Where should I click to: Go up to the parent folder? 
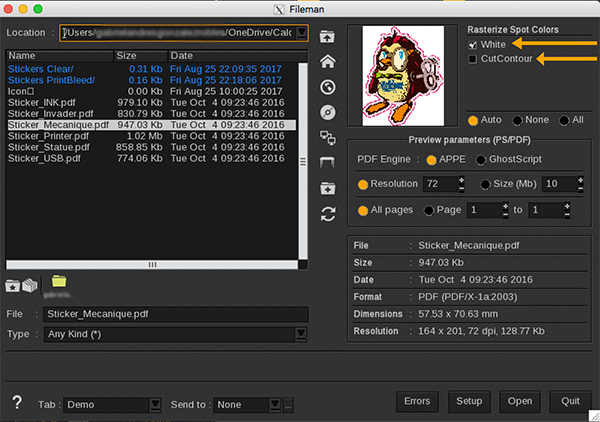point(327,36)
